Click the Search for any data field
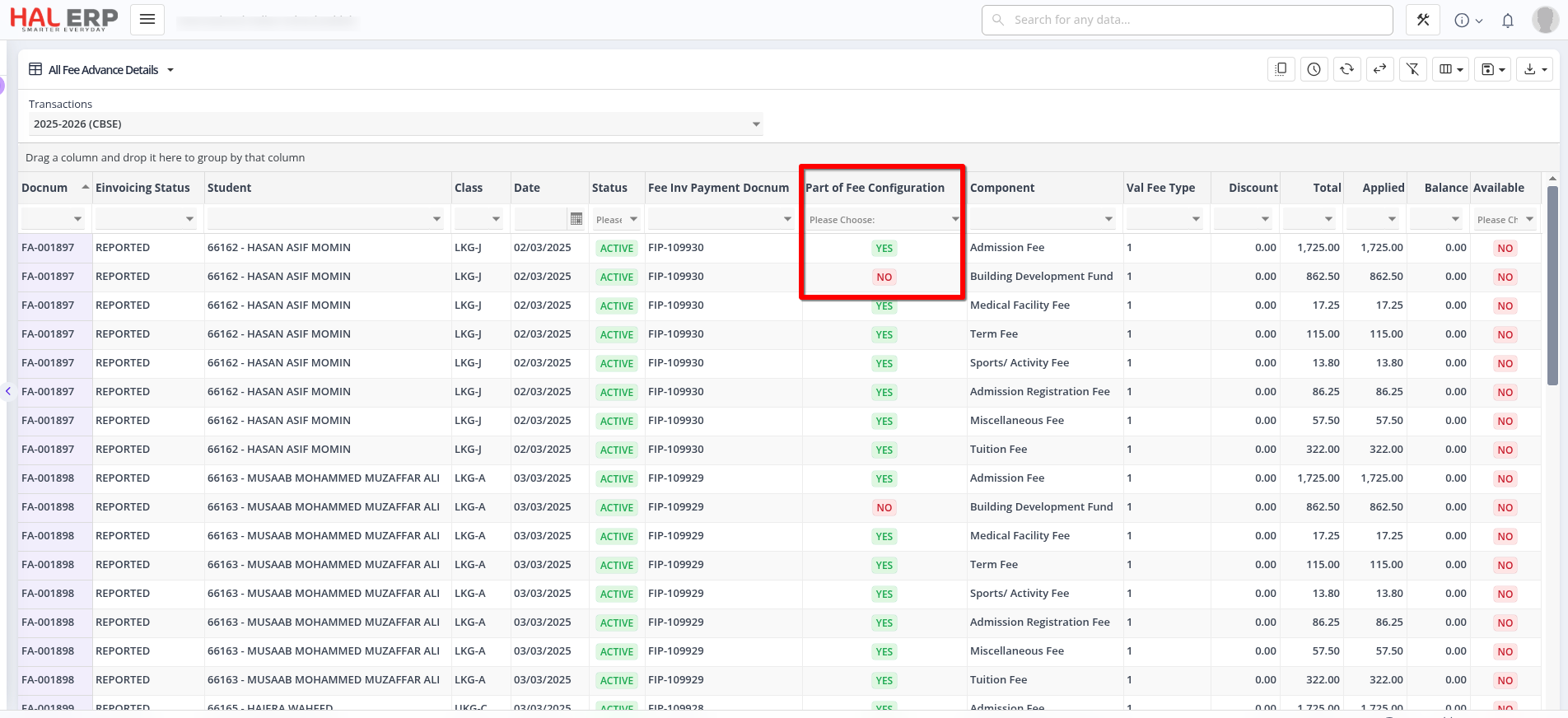Screen dimensions: 1568x718 [x=1187, y=20]
